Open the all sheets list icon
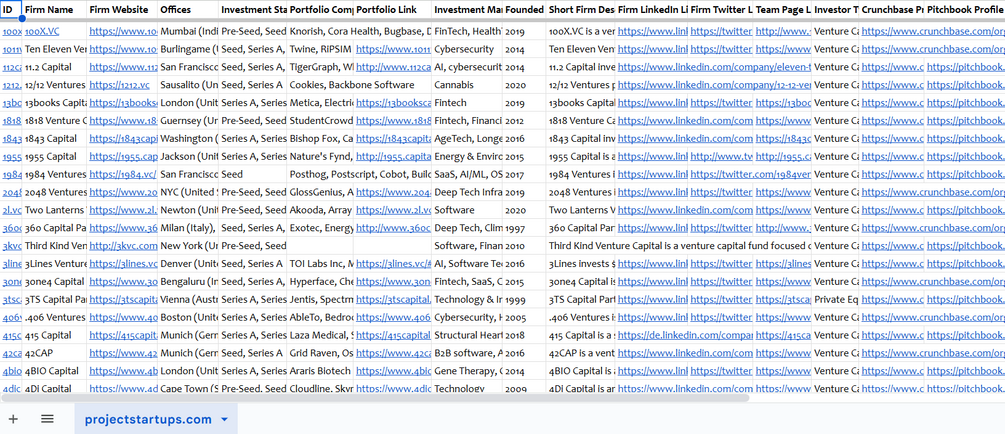The image size is (1005, 434). (x=47, y=419)
